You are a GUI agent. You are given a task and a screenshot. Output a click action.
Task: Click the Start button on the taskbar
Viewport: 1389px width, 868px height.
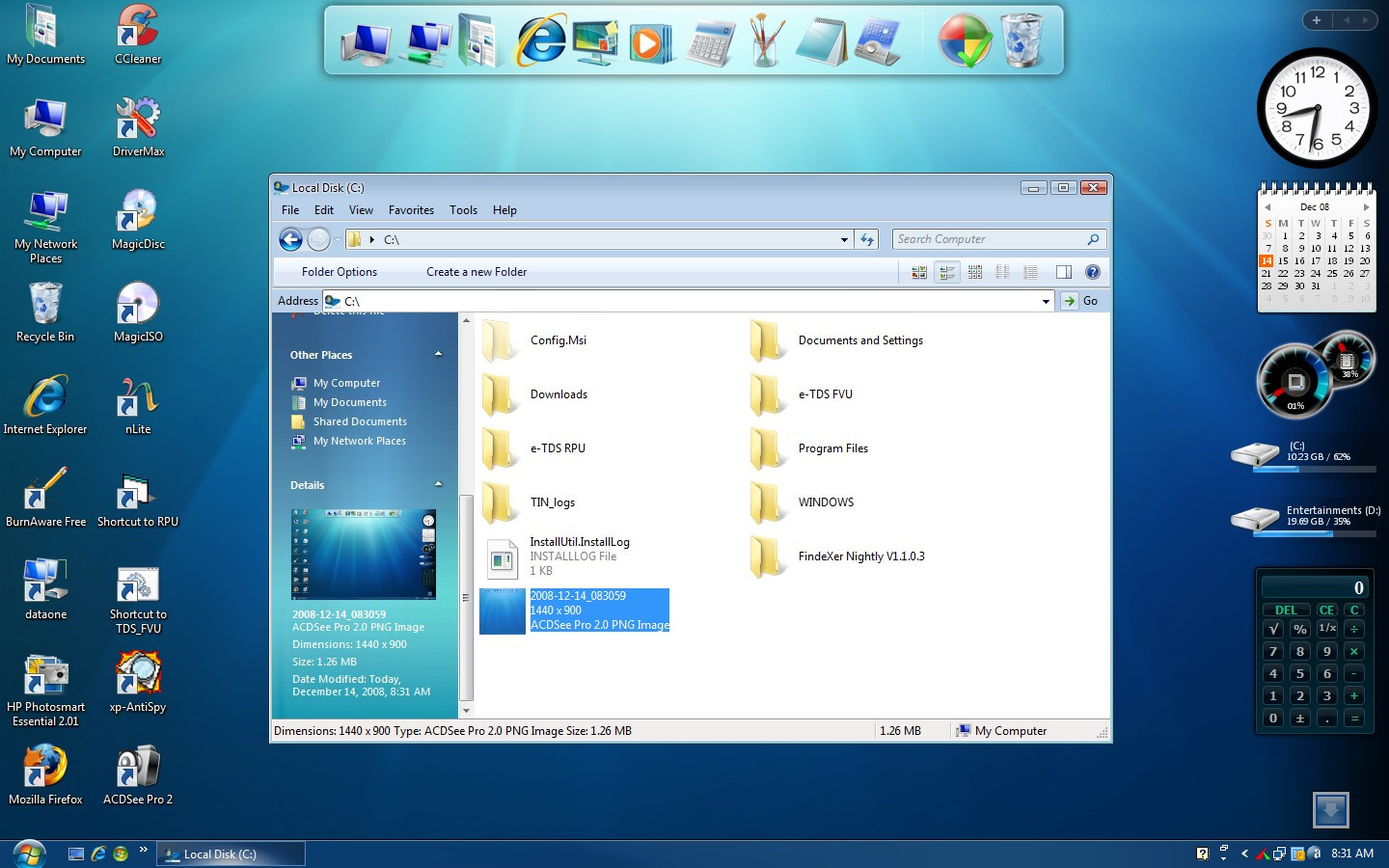point(29,854)
